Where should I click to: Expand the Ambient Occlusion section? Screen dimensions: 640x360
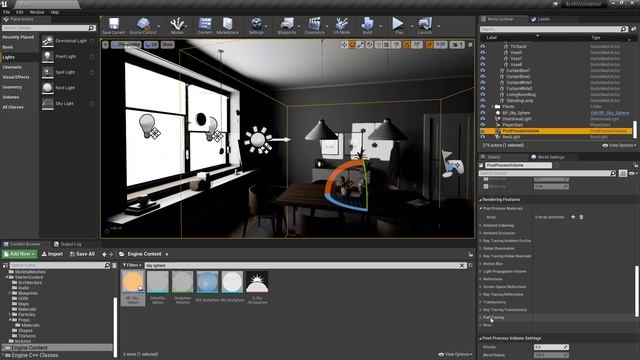pos(481,233)
